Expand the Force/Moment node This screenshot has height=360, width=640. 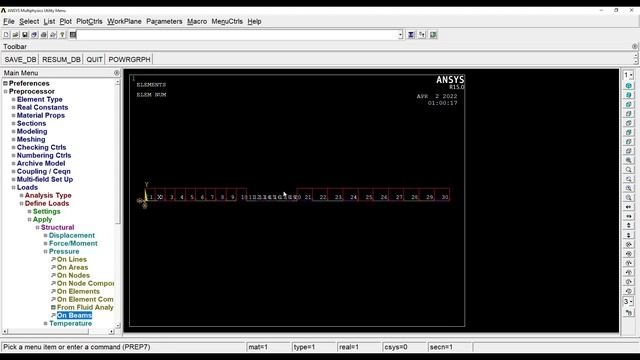pos(45,244)
